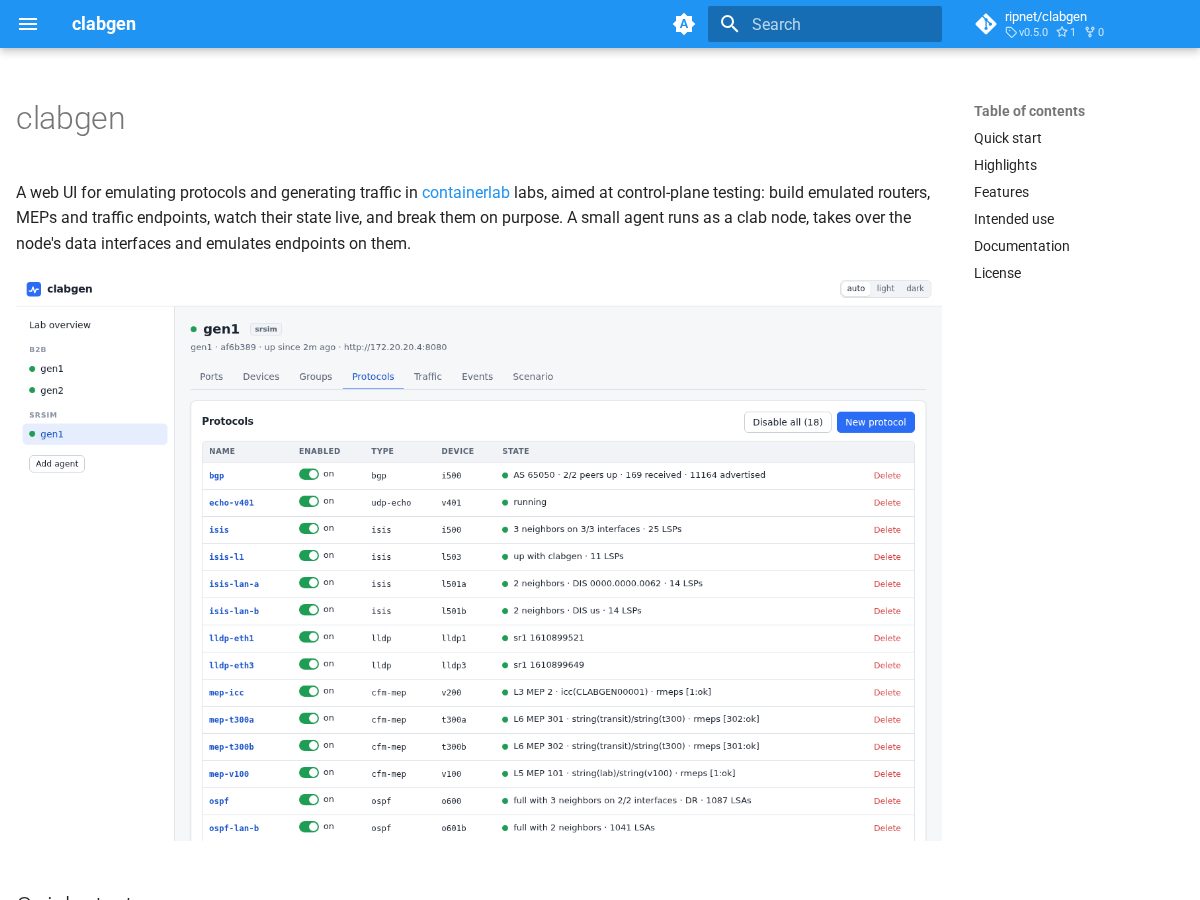Viewport: 1200px width, 900px height.
Task: Open the Groups tab
Action: pos(315,377)
